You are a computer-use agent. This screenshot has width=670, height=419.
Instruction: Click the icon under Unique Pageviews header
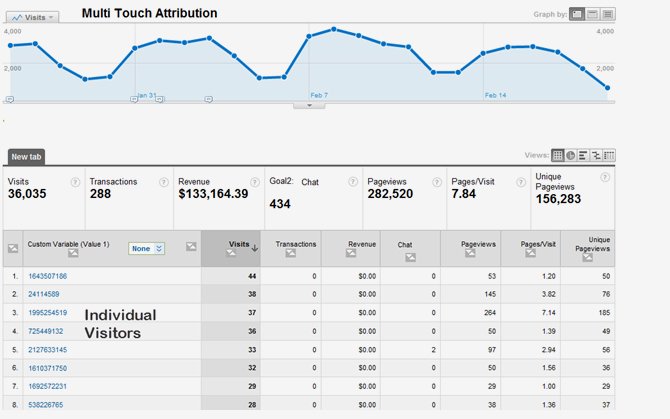588,257
